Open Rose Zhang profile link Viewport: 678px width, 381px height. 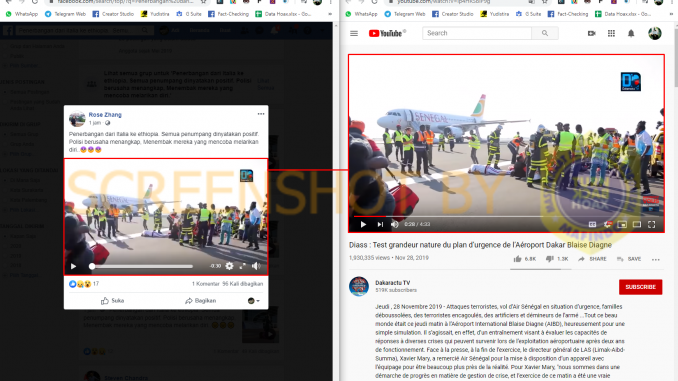[x=105, y=115]
